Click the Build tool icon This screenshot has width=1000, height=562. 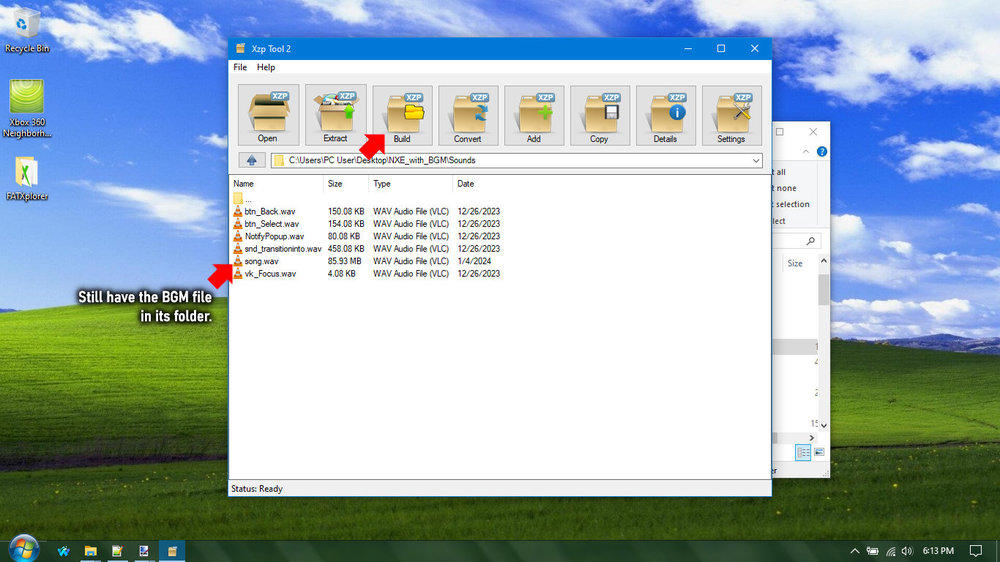pos(402,115)
